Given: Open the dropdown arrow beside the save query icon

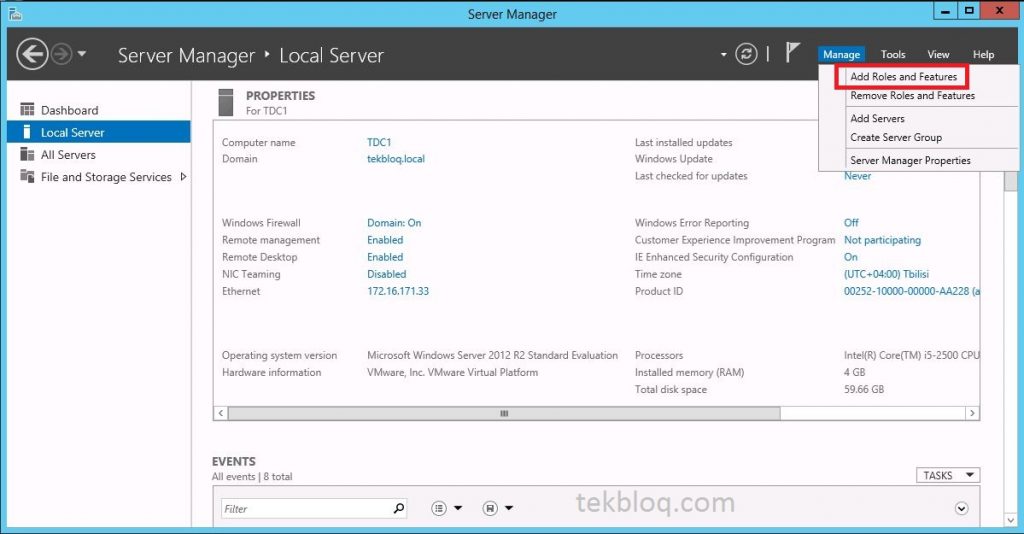Looking at the screenshot, I should pos(509,508).
